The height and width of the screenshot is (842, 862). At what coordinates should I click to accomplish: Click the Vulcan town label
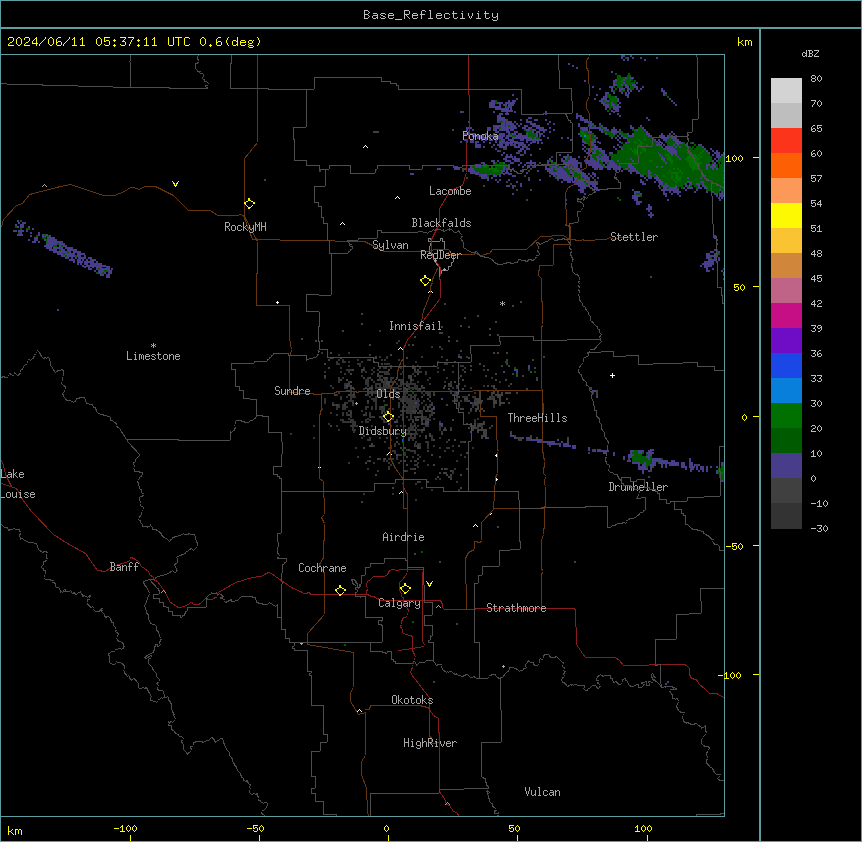[x=543, y=792]
